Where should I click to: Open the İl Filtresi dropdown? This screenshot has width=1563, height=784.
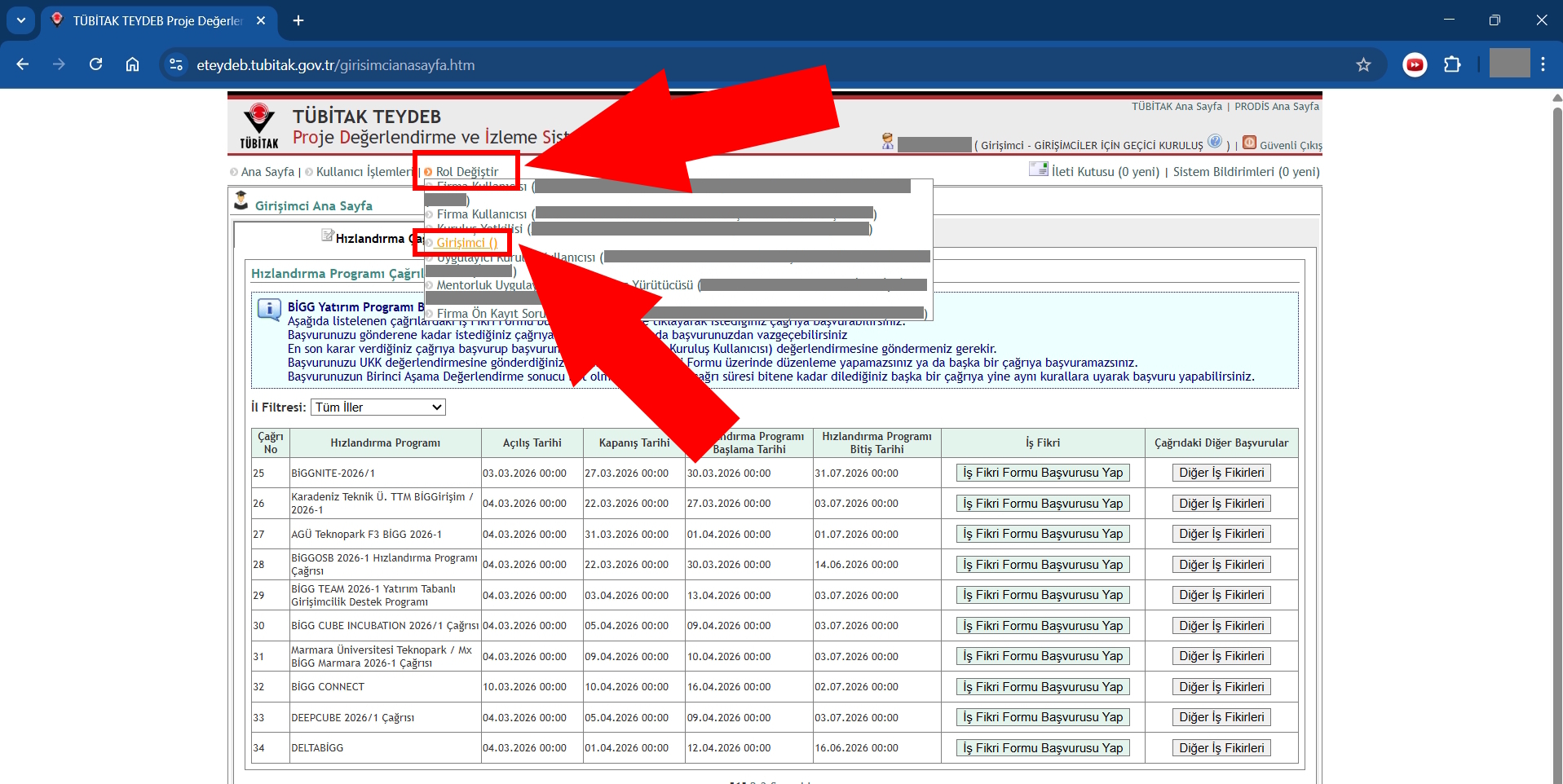click(378, 407)
